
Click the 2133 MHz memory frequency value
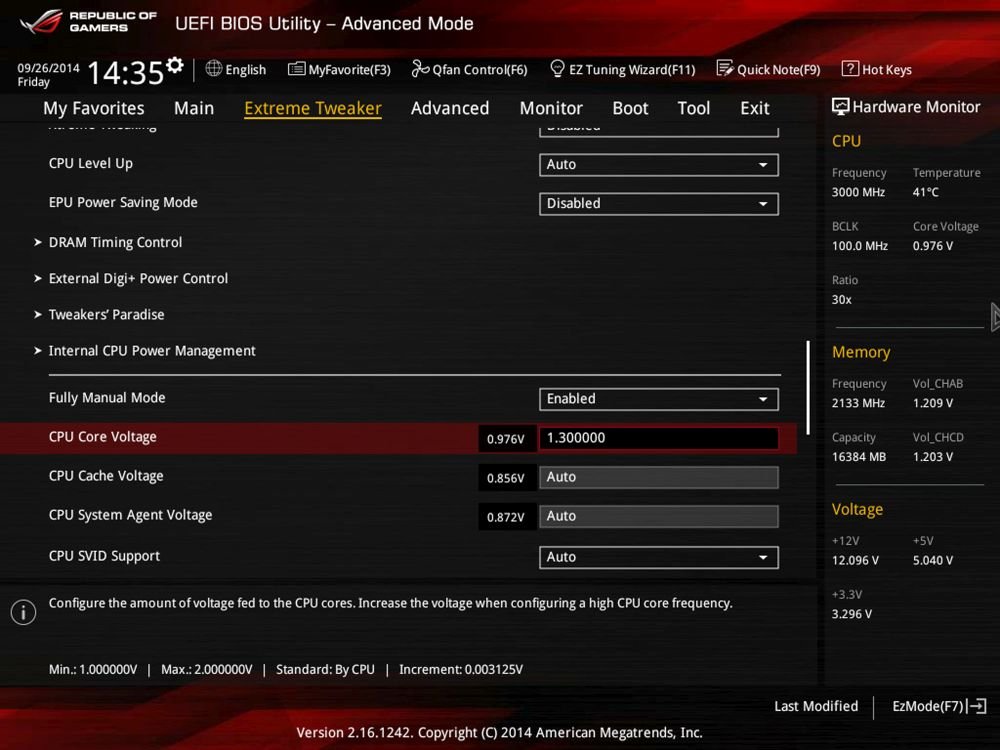point(858,403)
